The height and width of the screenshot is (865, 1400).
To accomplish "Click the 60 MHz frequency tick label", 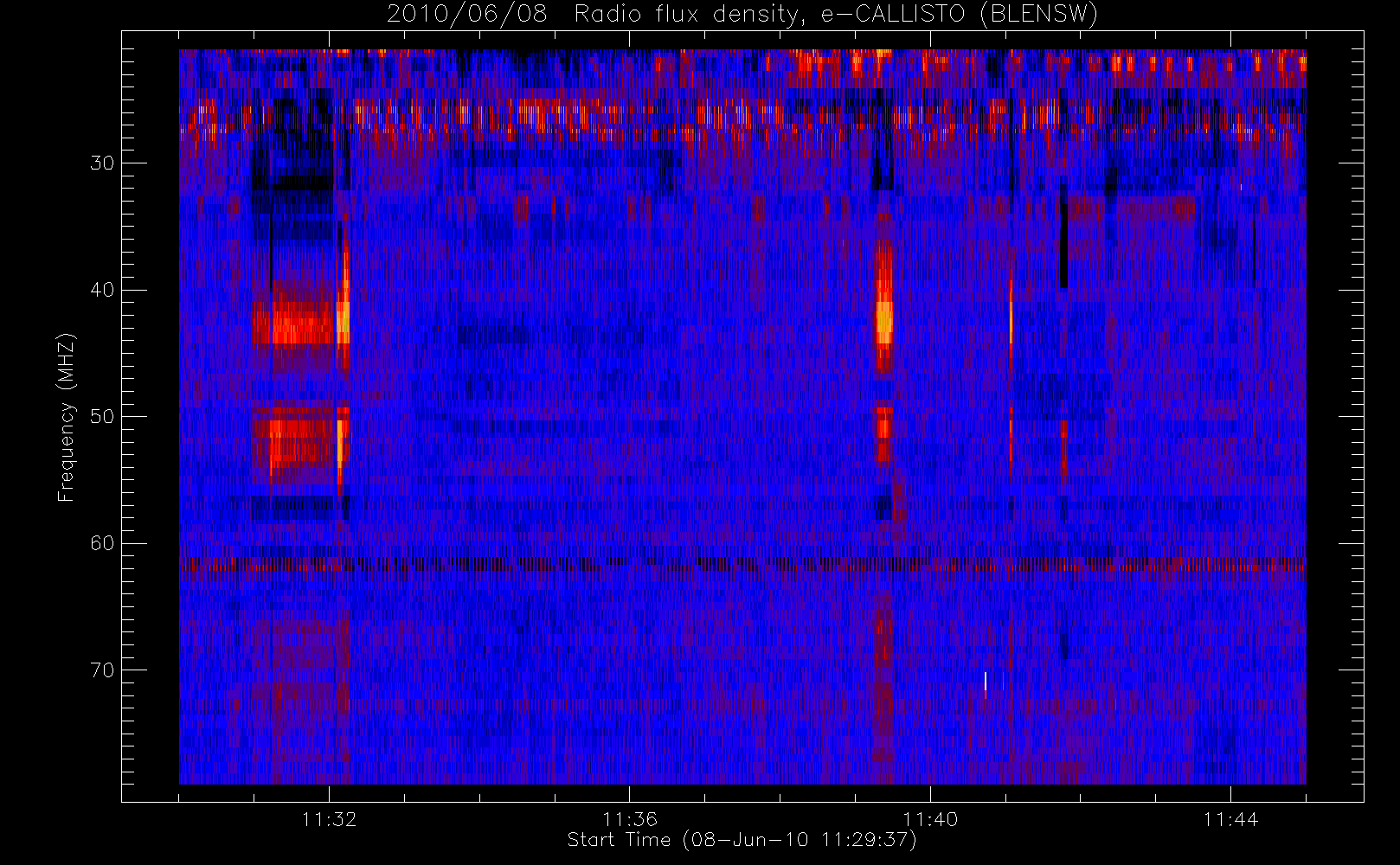I will [x=102, y=543].
